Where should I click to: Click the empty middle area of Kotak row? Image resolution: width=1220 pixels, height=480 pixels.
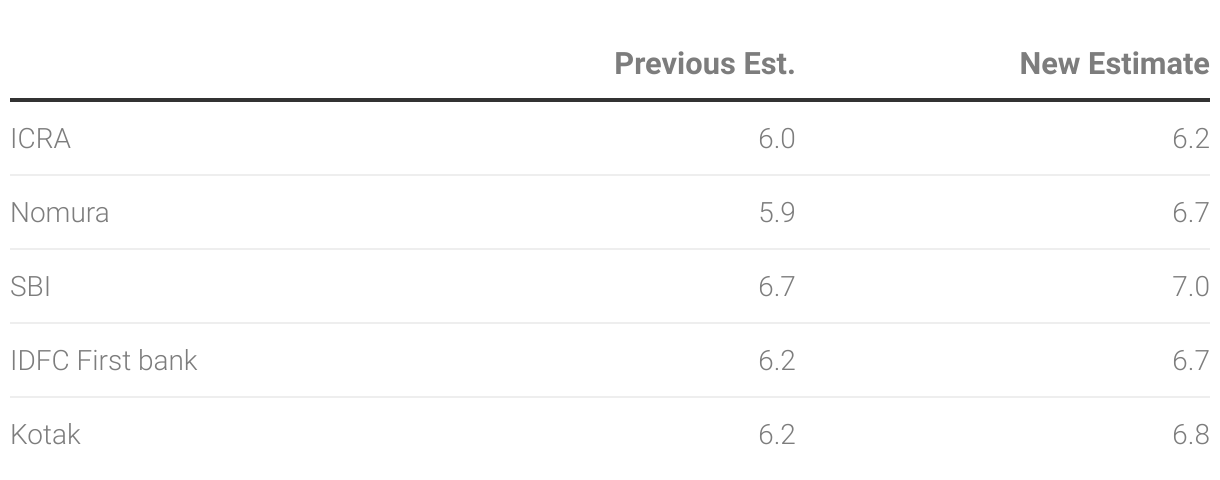point(420,435)
